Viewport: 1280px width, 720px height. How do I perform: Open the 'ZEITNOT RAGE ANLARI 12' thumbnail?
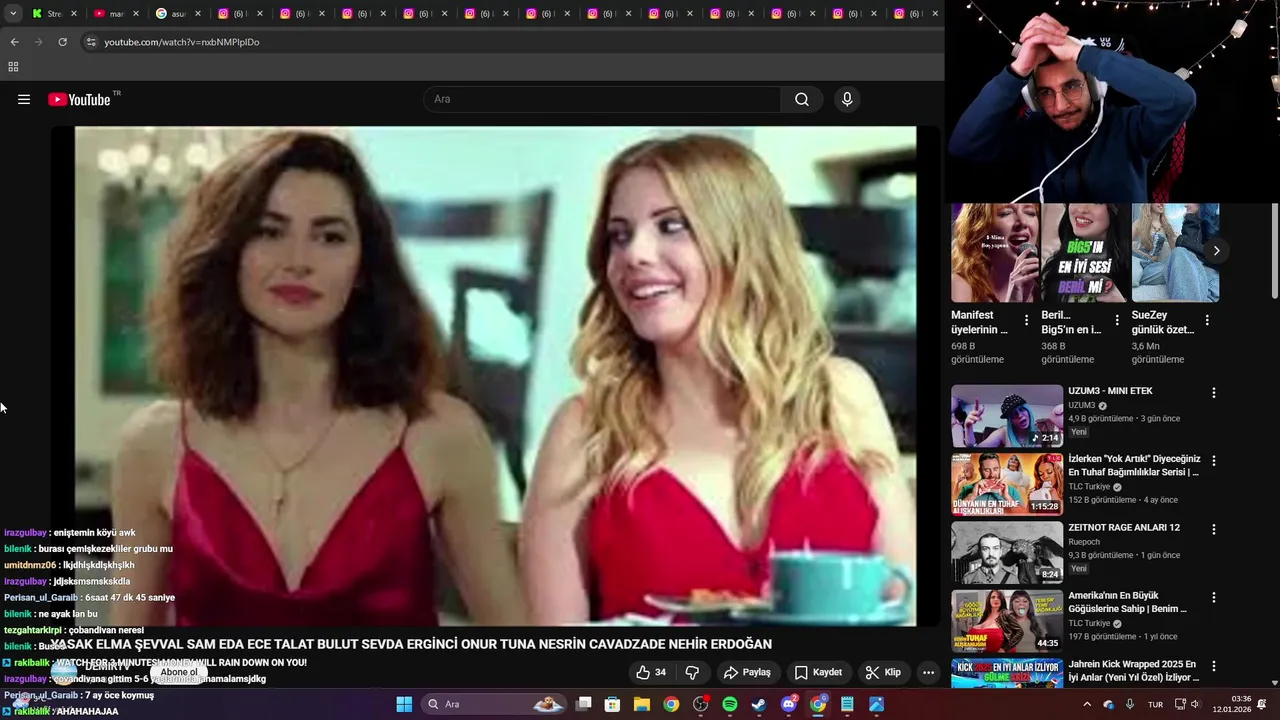[1007, 552]
